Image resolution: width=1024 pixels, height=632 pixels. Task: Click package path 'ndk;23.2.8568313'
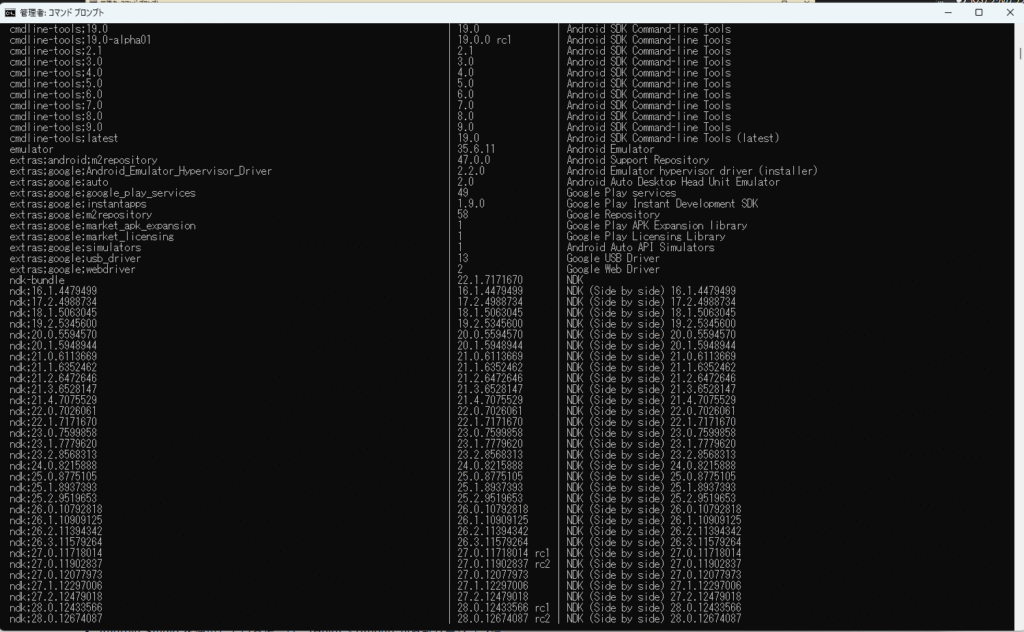pyautogui.click(x=53, y=456)
